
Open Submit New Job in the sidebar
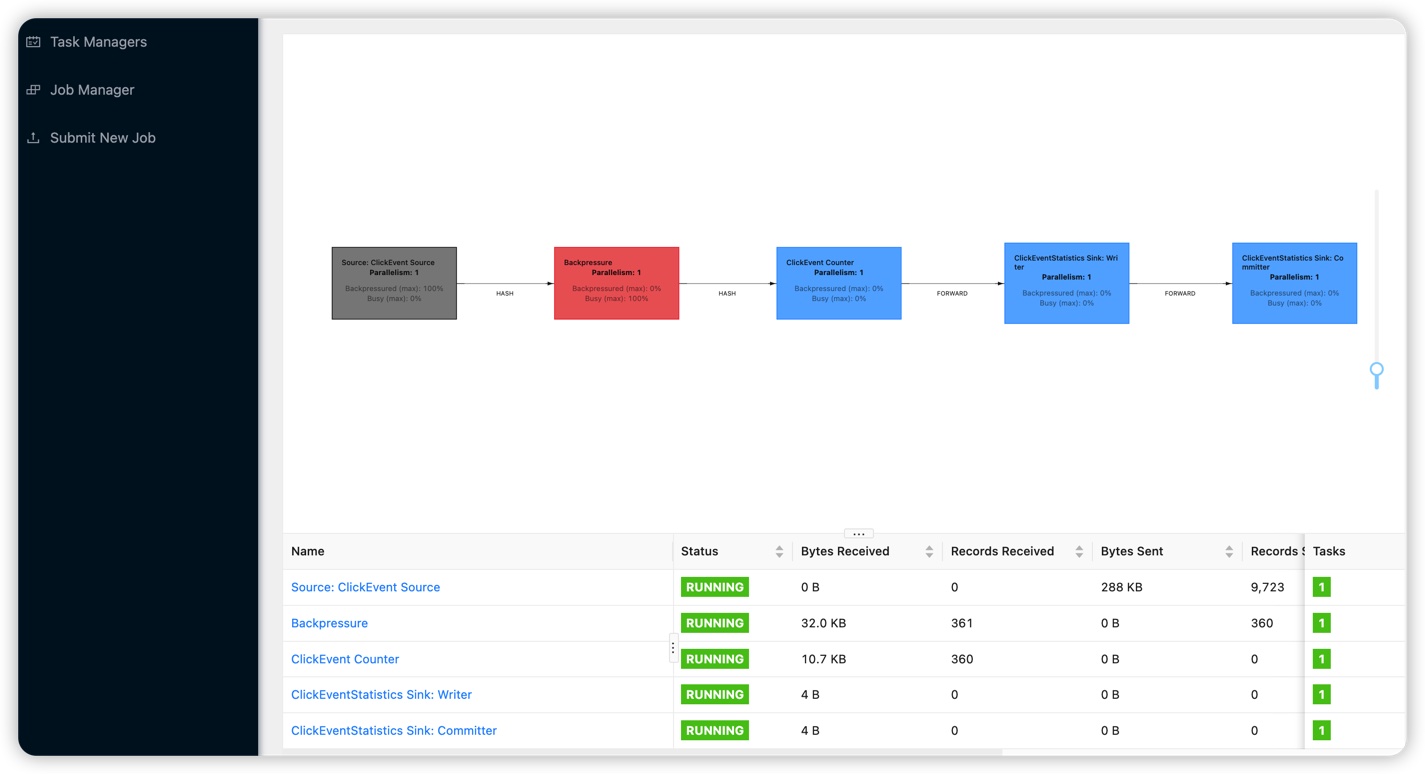click(x=102, y=138)
